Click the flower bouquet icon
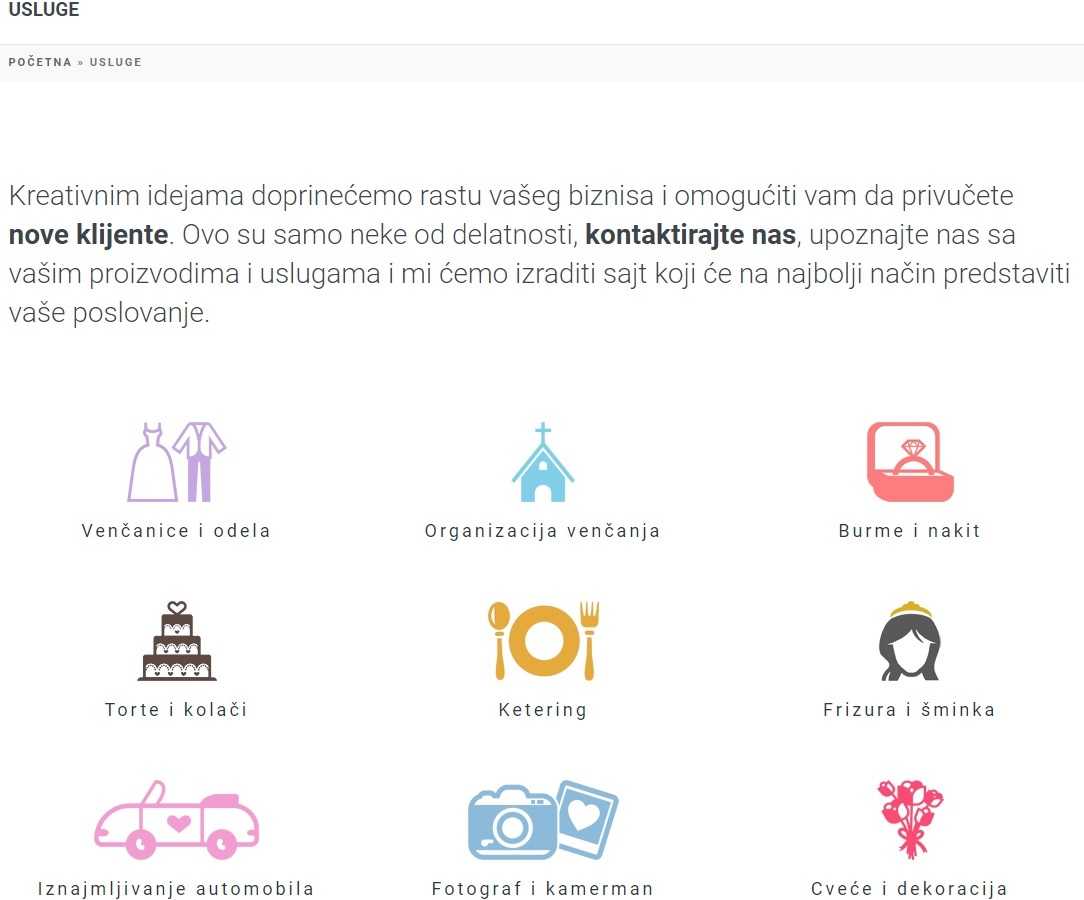Viewport: 1084px width, 900px height. point(909,820)
